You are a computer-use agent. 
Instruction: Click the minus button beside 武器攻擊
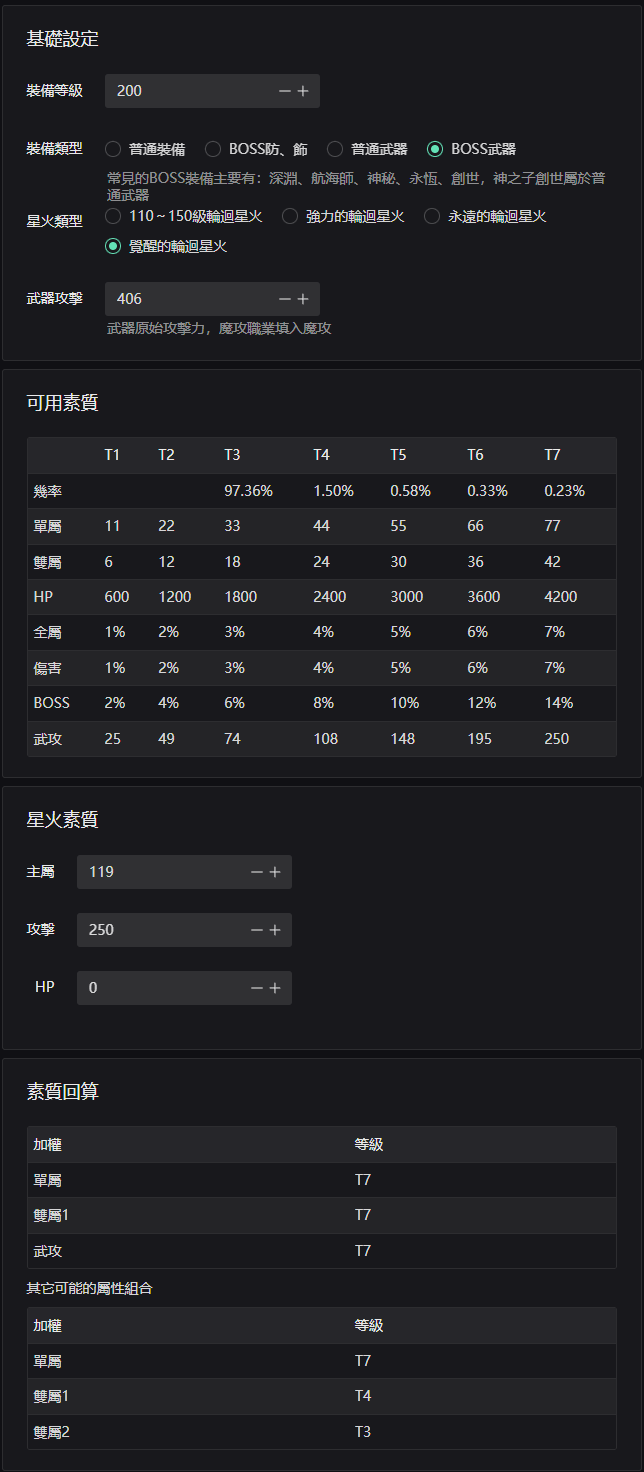tap(285, 298)
